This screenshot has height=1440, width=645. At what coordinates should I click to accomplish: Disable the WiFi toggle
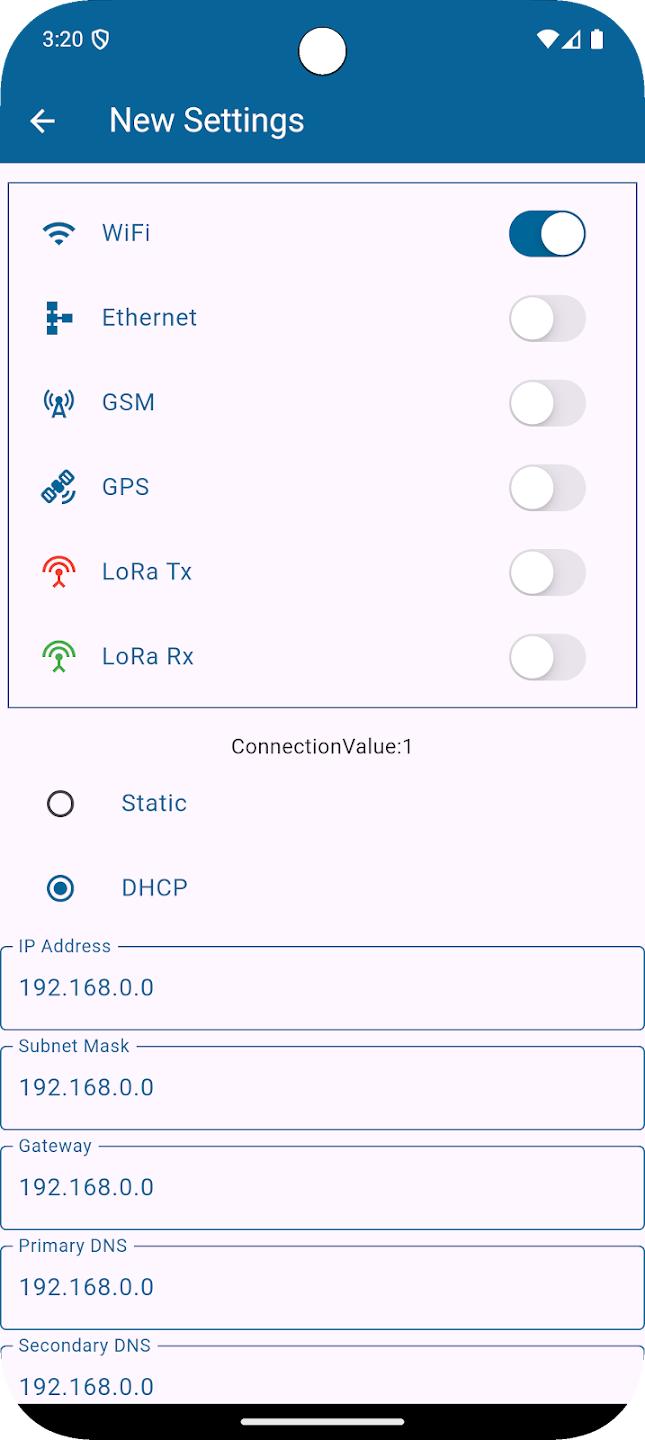pyautogui.click(x=547, y=232)
